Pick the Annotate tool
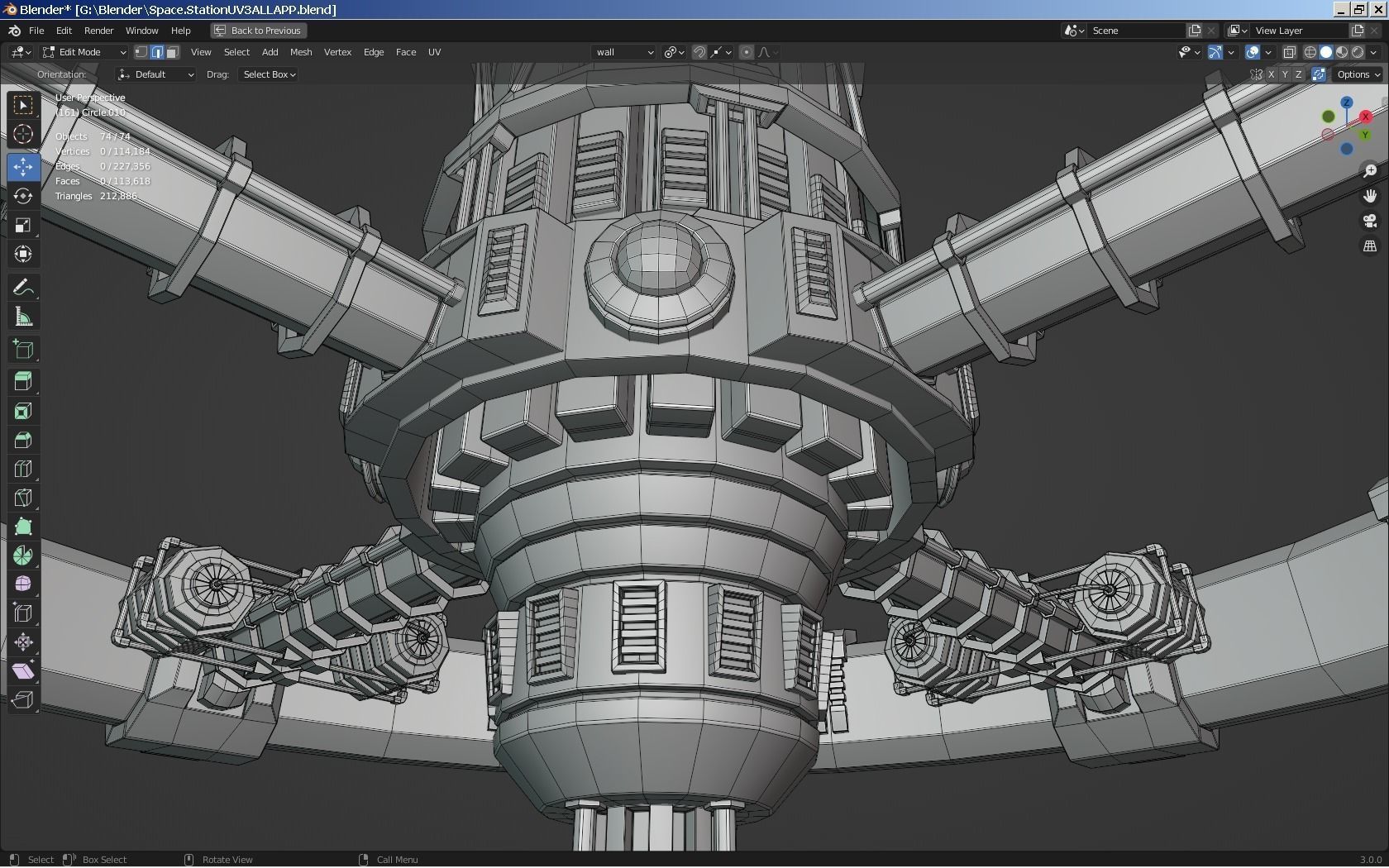 [23, 288]
